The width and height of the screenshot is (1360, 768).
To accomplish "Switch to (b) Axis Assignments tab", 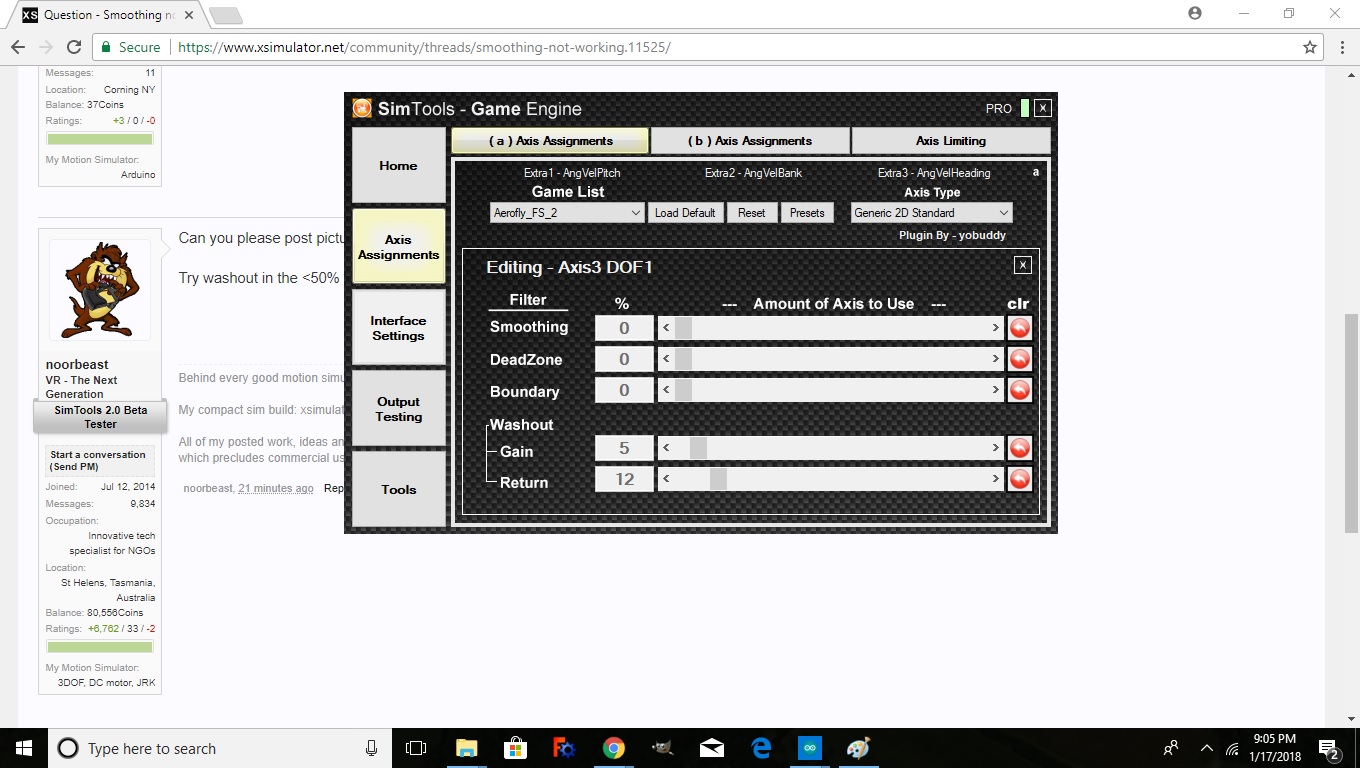I will [x=750, y=141].
